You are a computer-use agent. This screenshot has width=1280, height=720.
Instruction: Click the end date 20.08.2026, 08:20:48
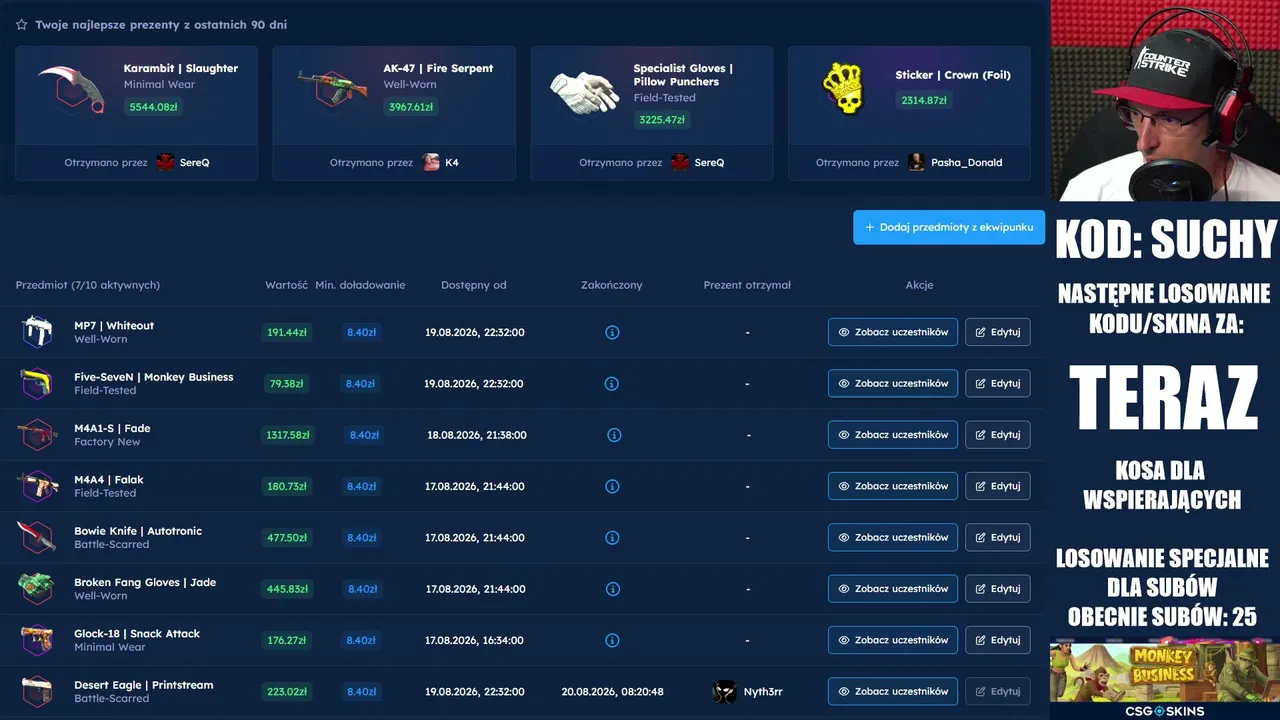pos(612,691)
